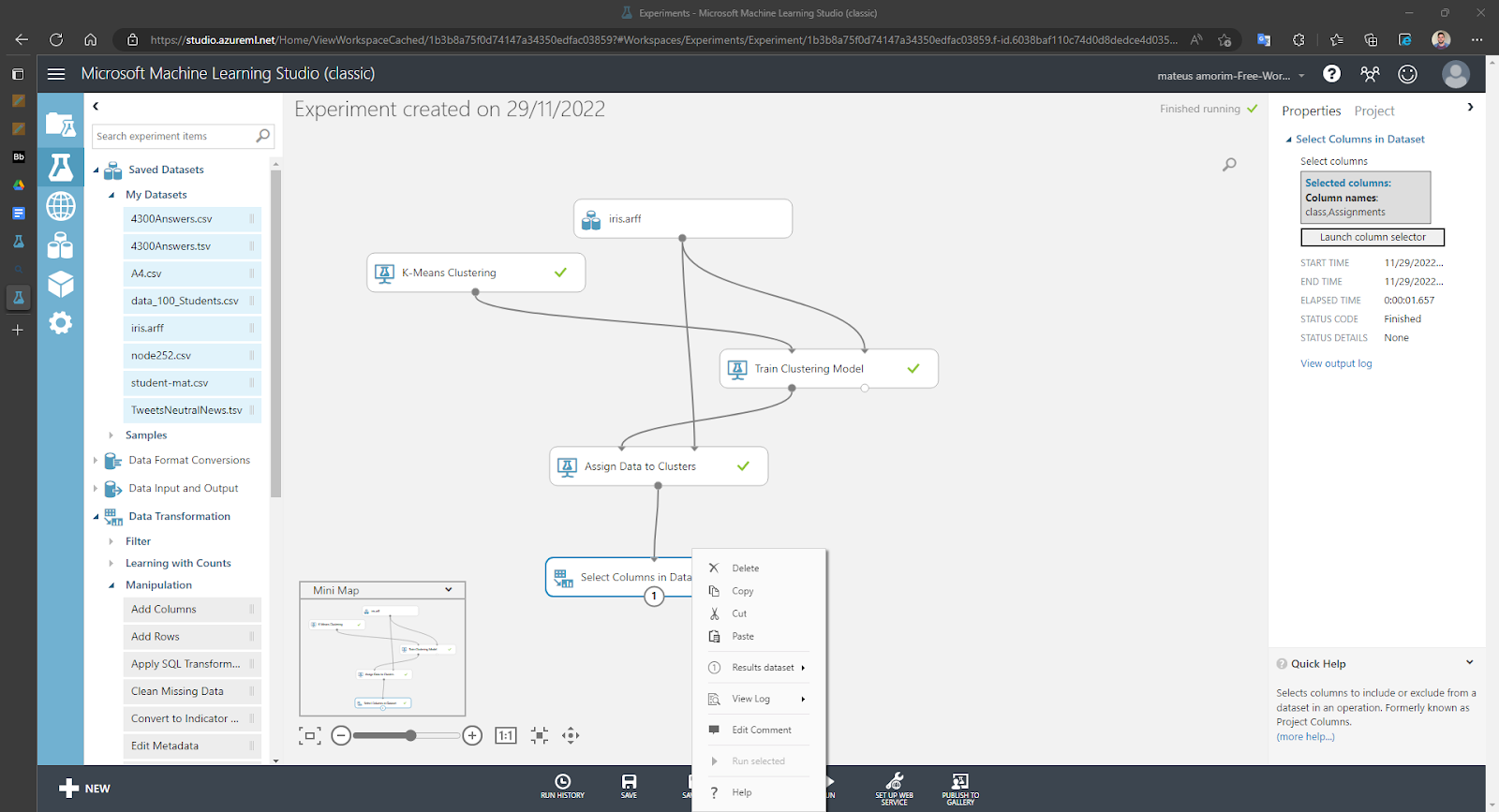Open the Mini Map dropdown arrow

[x=449, y=590]
